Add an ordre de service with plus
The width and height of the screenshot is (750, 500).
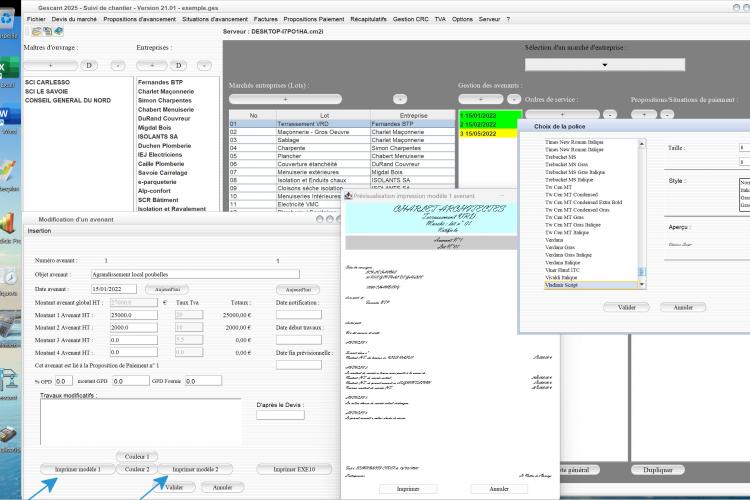point(562,114)
